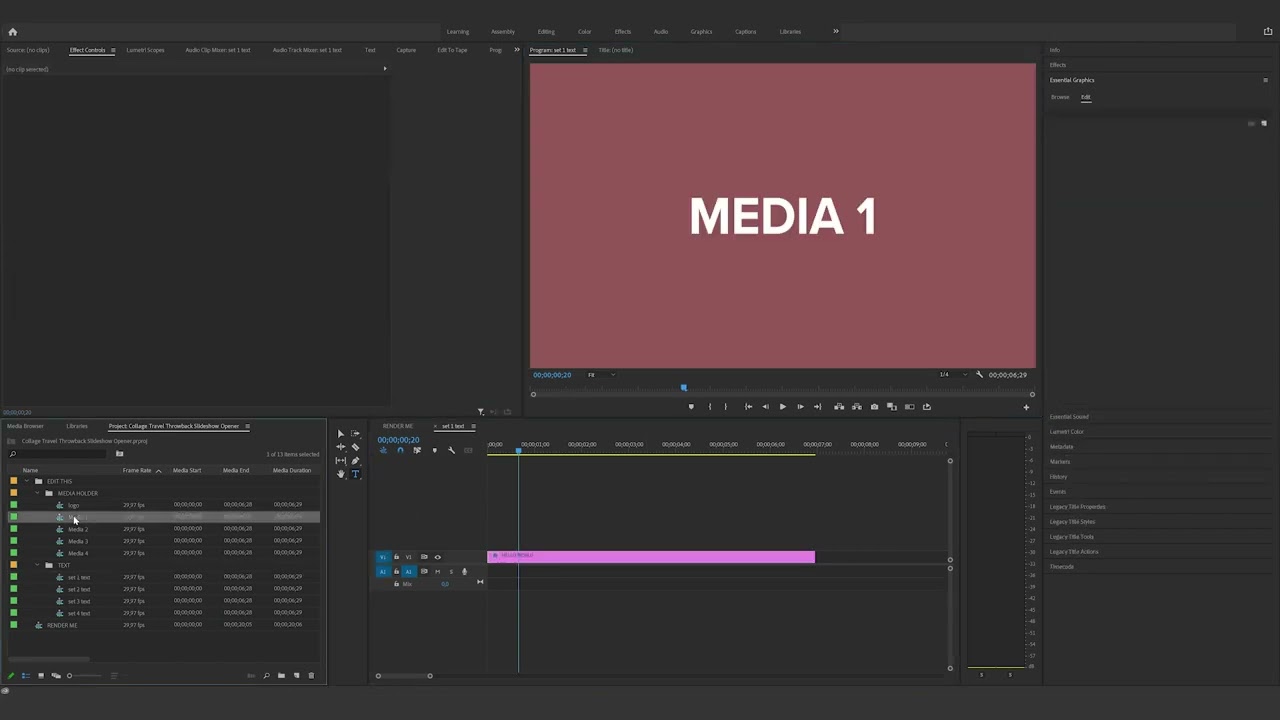The image size is (1280, 720).
Task: Click the pink timeline clip on V1
Action: (x=651, y=557)
